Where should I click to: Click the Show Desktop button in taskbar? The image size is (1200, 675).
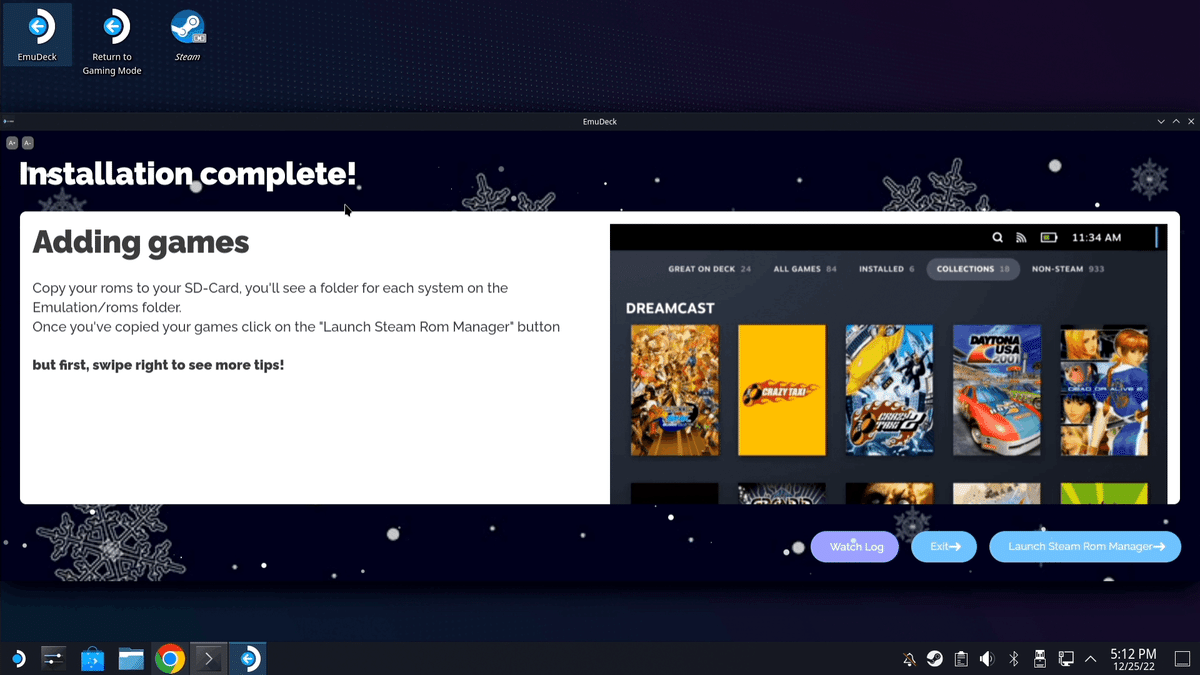pos(1183,659)
